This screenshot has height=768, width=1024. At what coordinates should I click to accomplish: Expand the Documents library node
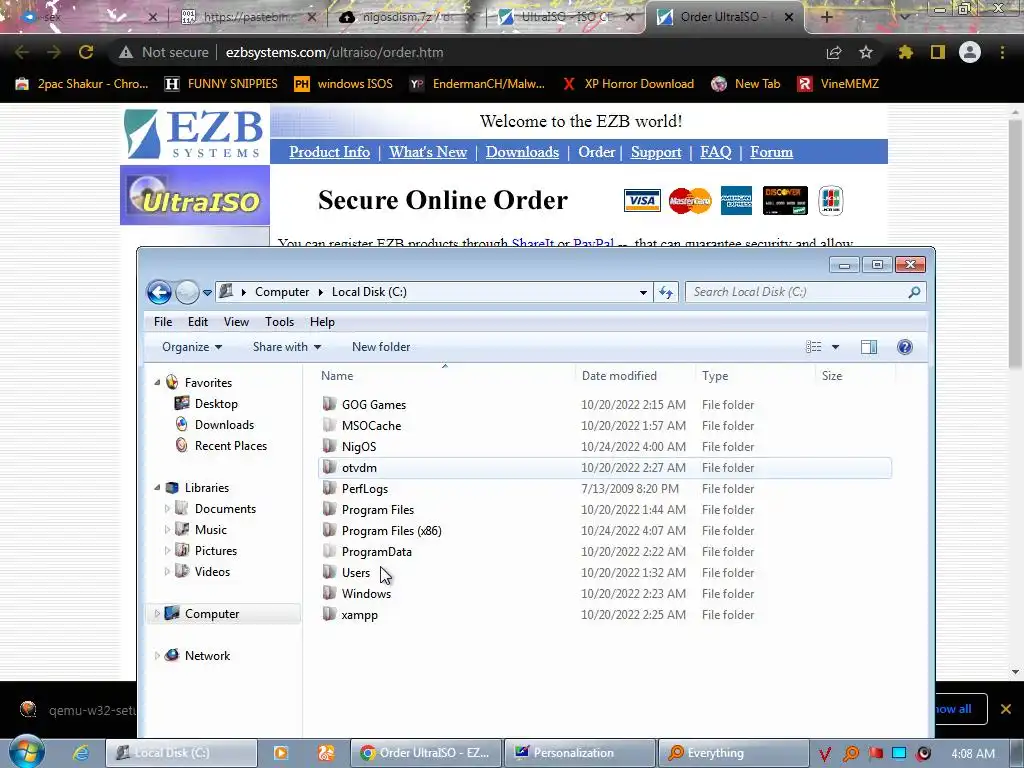tap(167, 509)
